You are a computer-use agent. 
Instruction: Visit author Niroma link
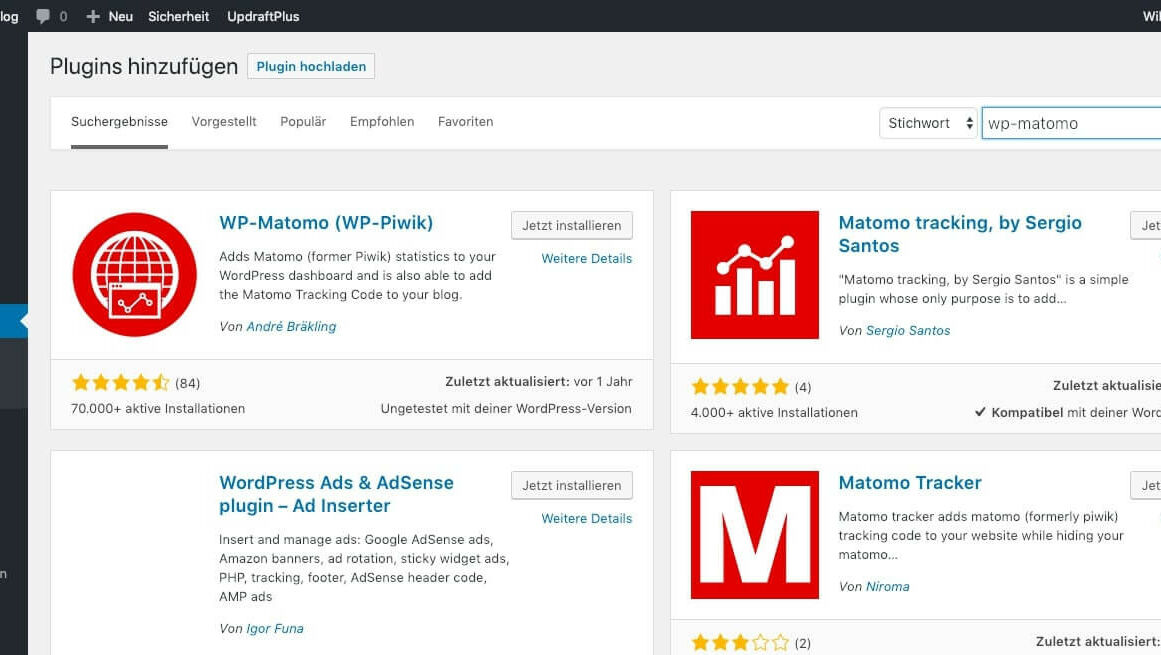[887, 586]
